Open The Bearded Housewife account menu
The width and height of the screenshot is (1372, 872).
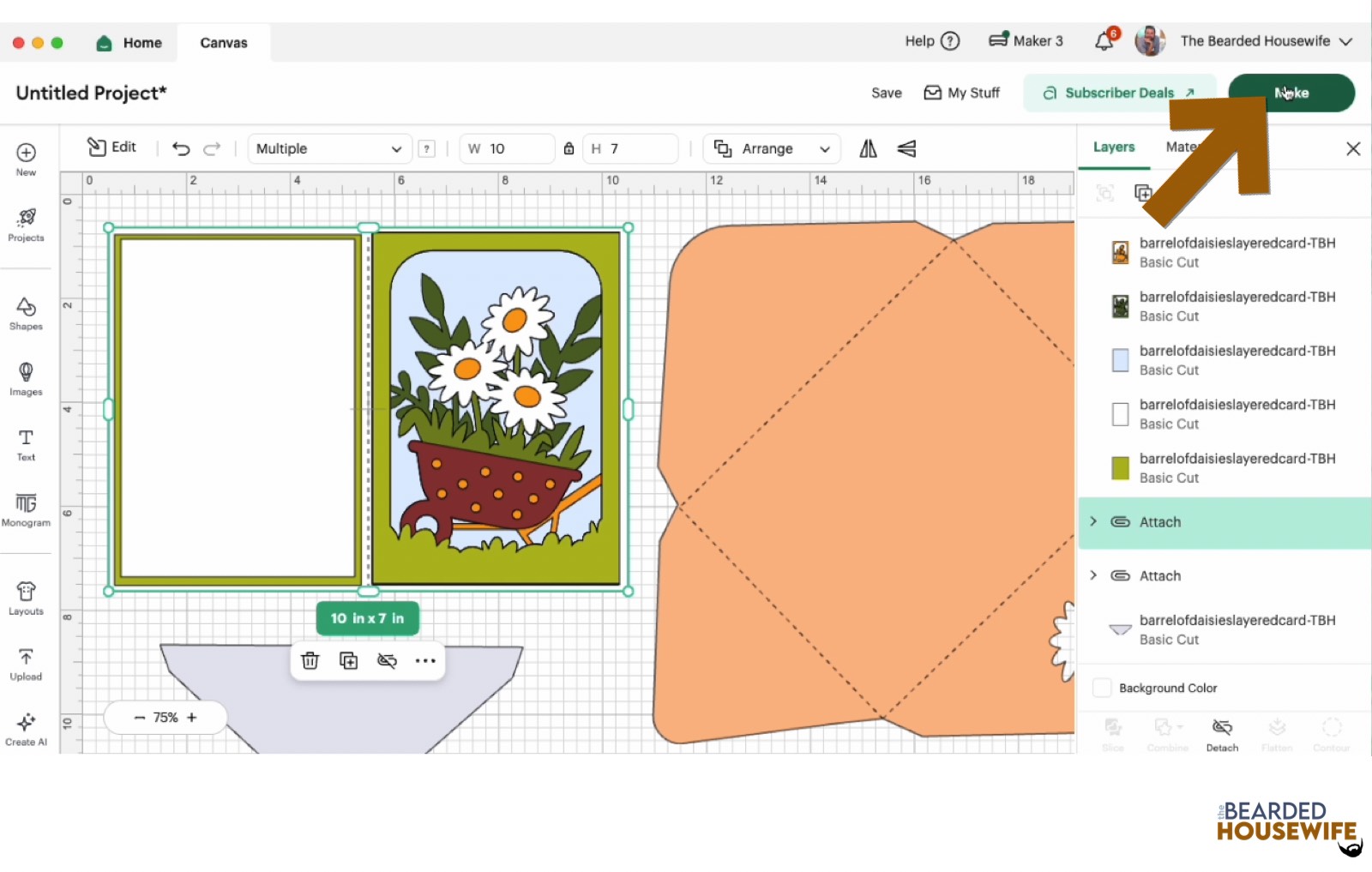pos(1266,40)
